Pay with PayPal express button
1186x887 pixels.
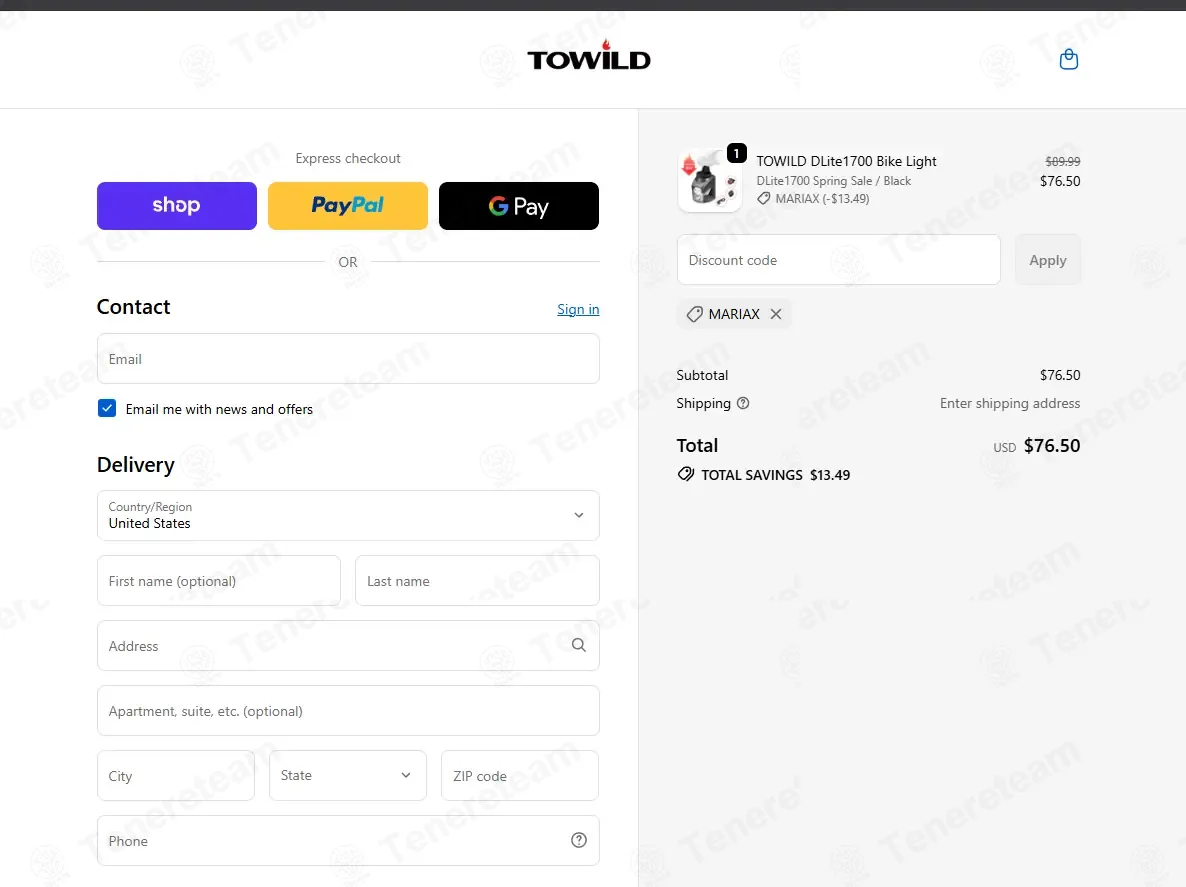(348, 206)
